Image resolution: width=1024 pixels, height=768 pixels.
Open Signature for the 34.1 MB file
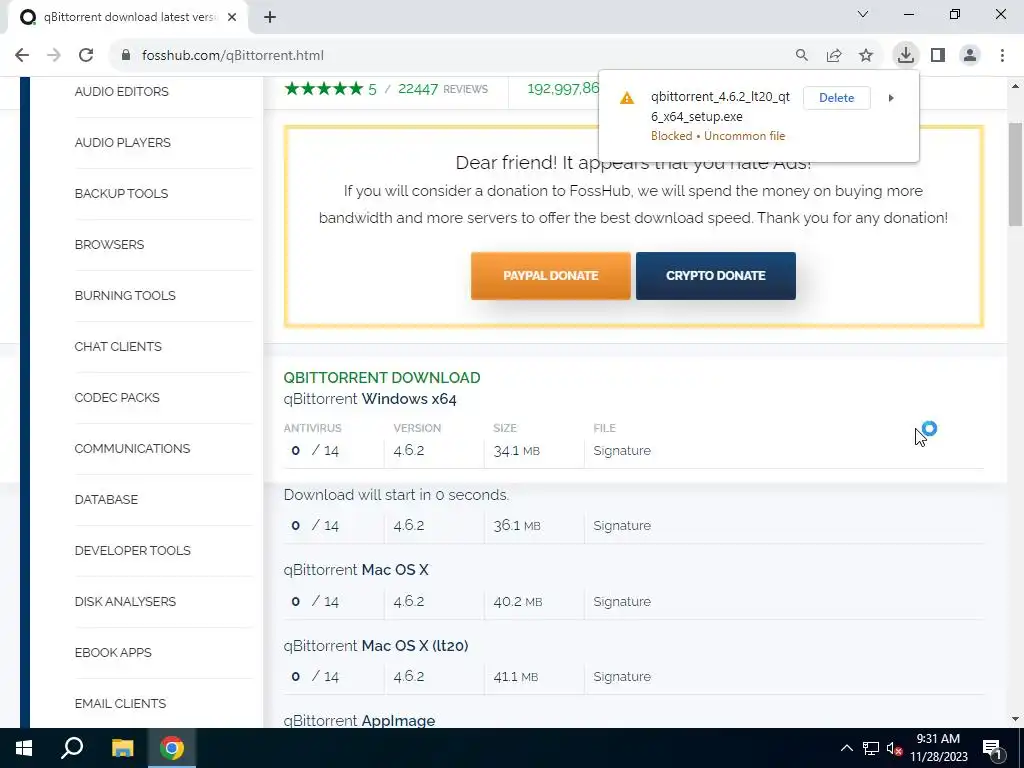[x=622, y=451]
